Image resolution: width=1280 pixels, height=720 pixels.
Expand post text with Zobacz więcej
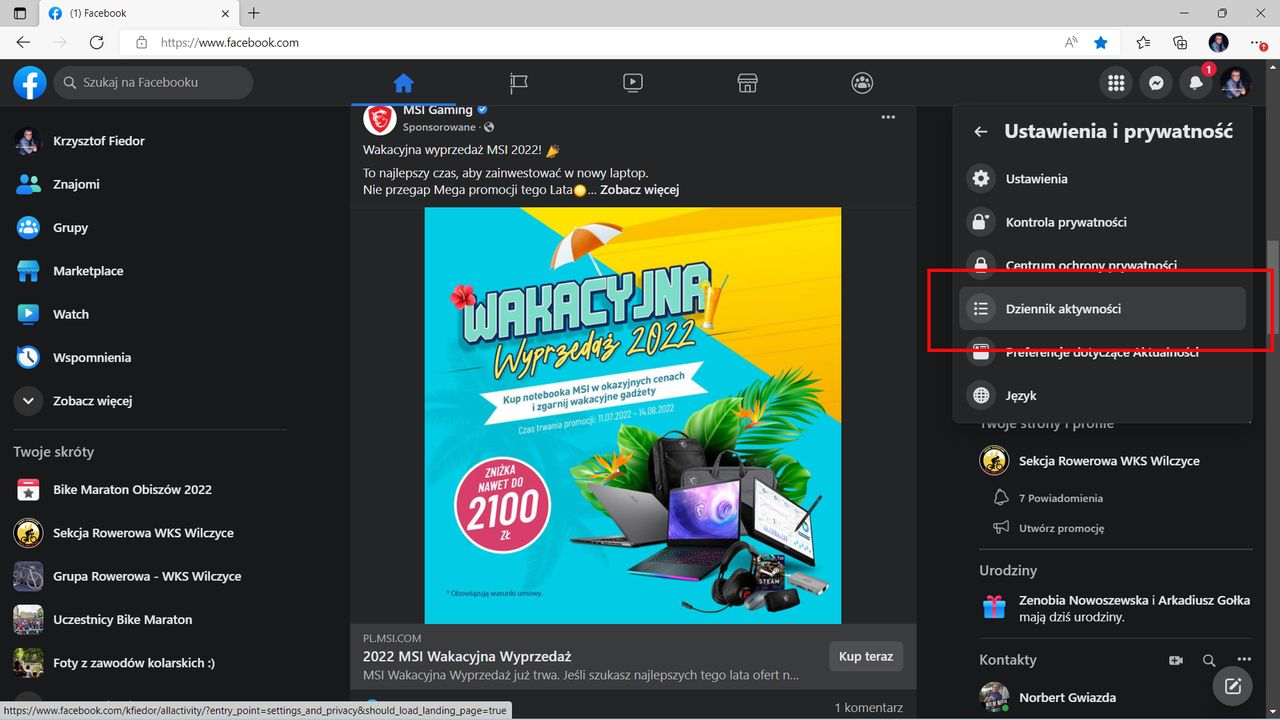click(x=640, y=190)
